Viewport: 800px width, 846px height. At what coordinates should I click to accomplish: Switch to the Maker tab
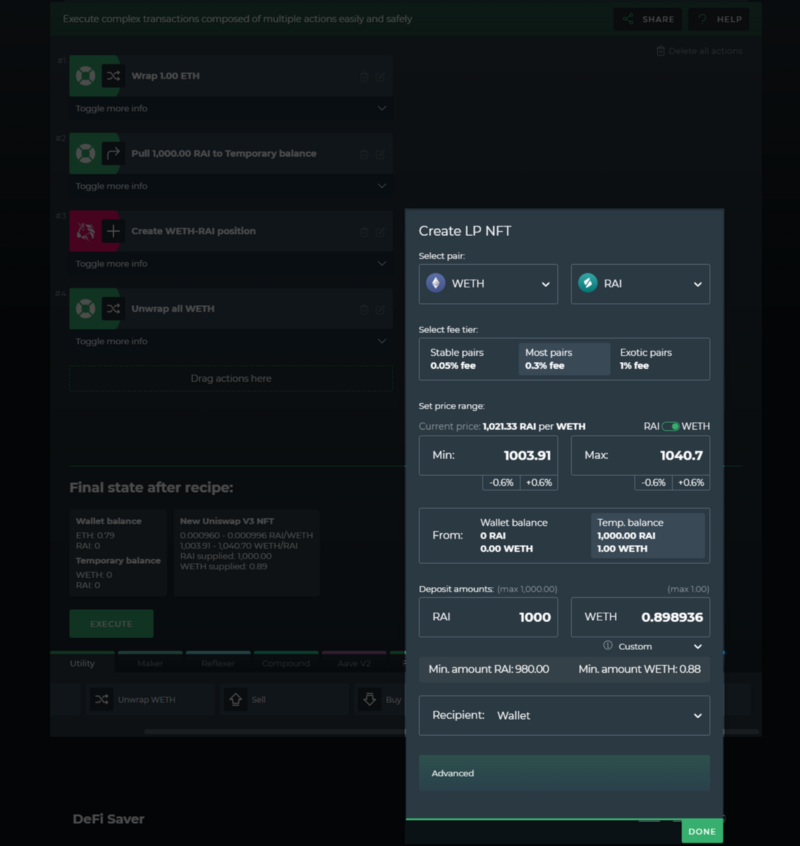click(x=150, y=663)
